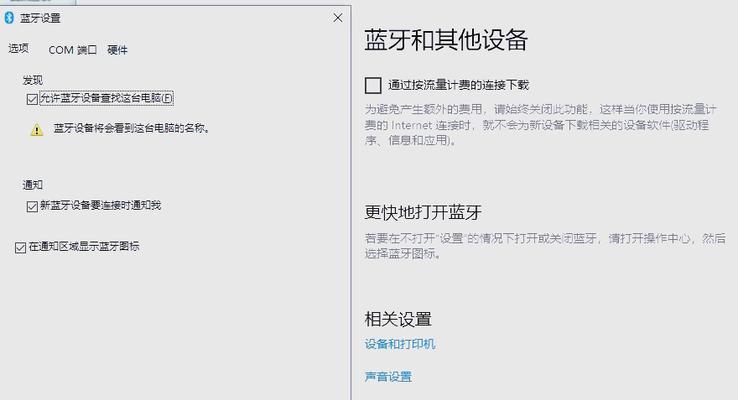Open the 设备和打印机 link

point(400,344)
